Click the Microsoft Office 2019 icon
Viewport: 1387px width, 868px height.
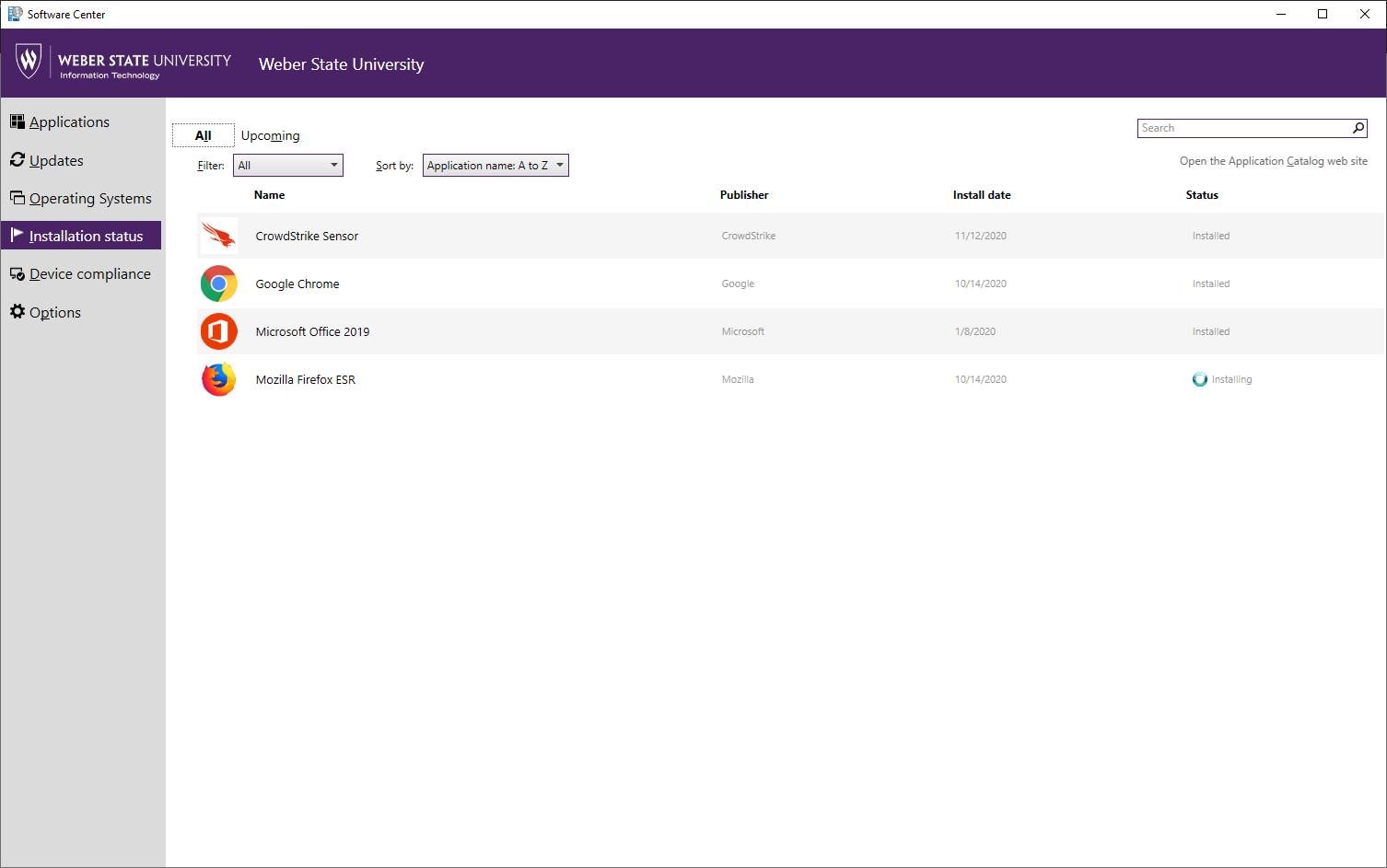click(x=219, y=331)
